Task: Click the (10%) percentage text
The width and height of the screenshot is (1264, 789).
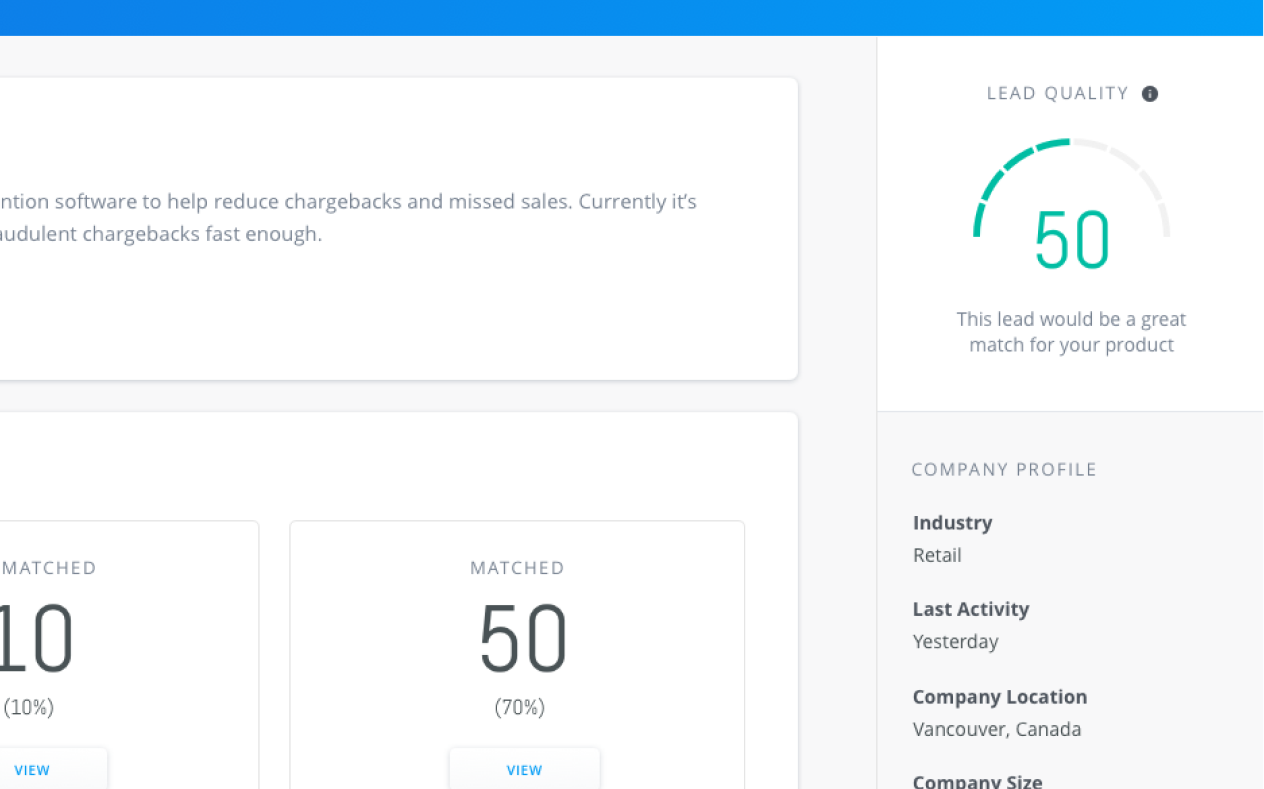Action: (x=28, y=708)
